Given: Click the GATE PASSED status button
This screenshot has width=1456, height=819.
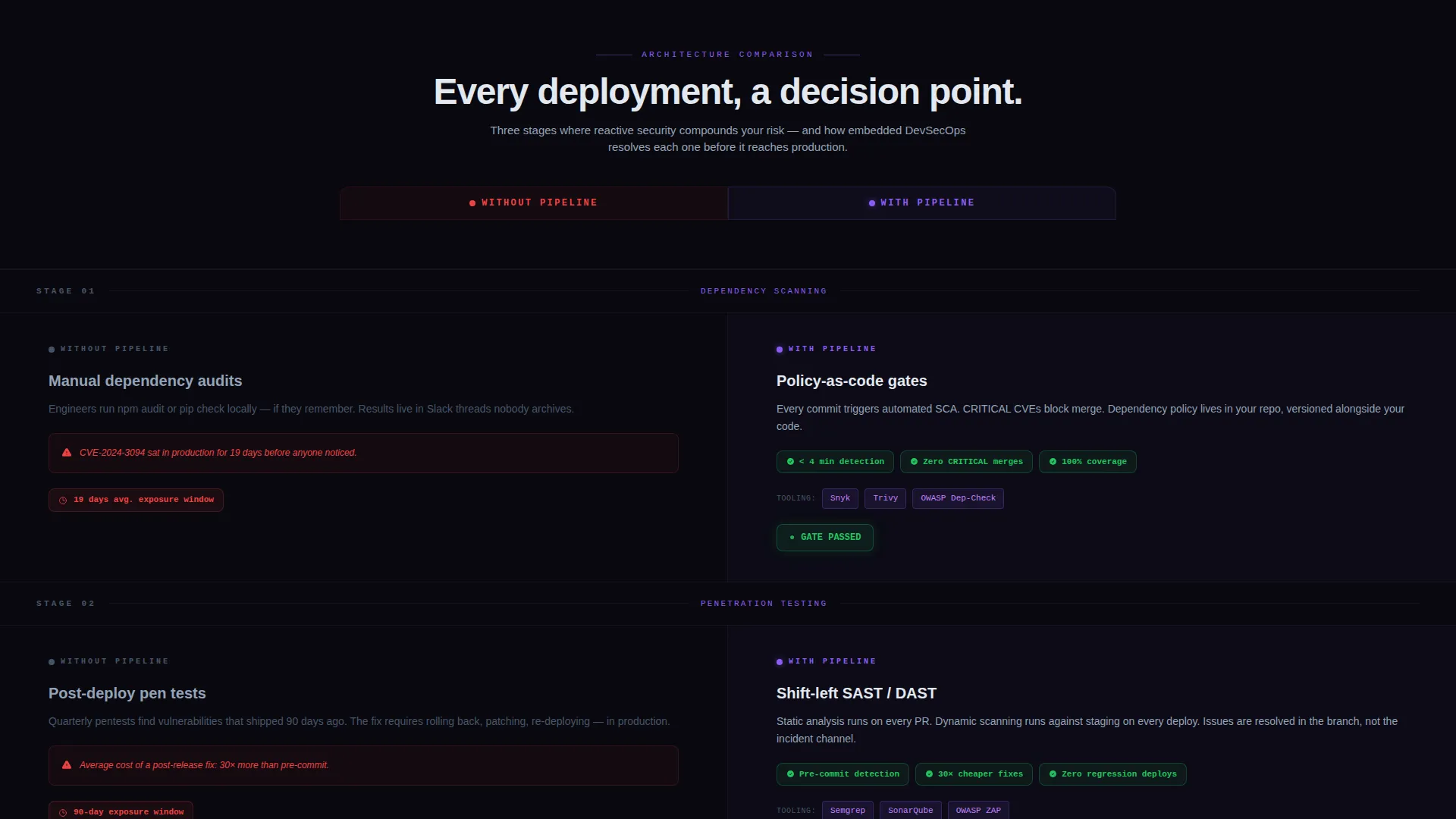Looking at the screenshot, I should tap(824, 538).
